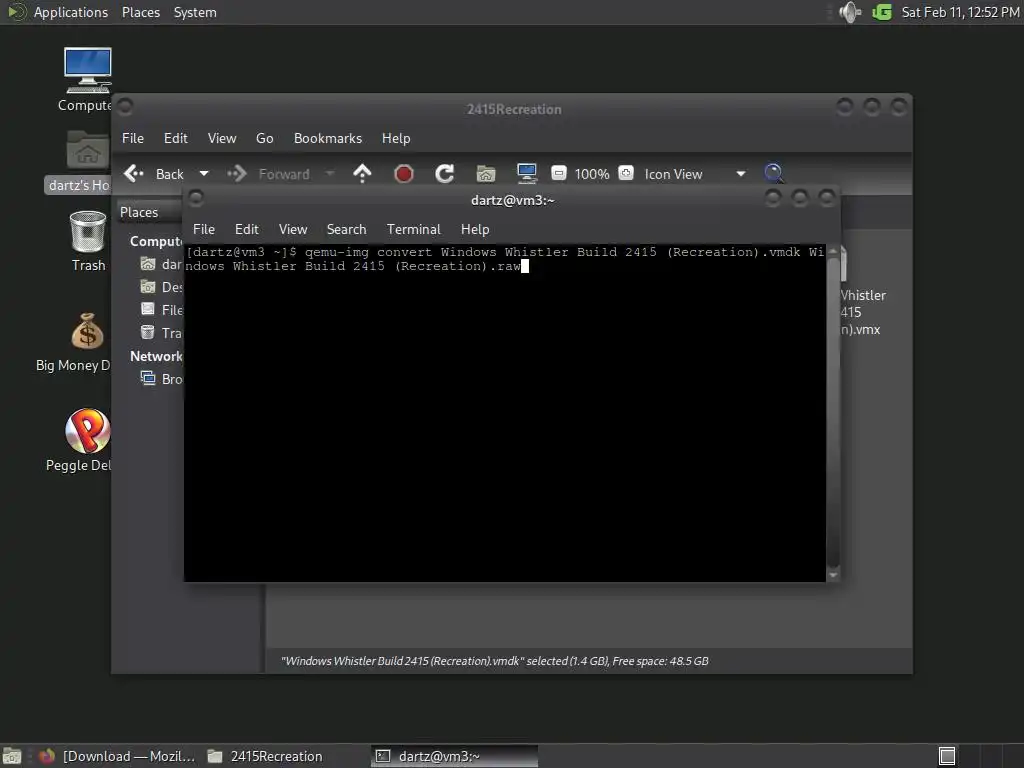This screenshot has height=768, width=1024.
Task: Open Trash desktop icon
Action: click(x=88, y=241)
